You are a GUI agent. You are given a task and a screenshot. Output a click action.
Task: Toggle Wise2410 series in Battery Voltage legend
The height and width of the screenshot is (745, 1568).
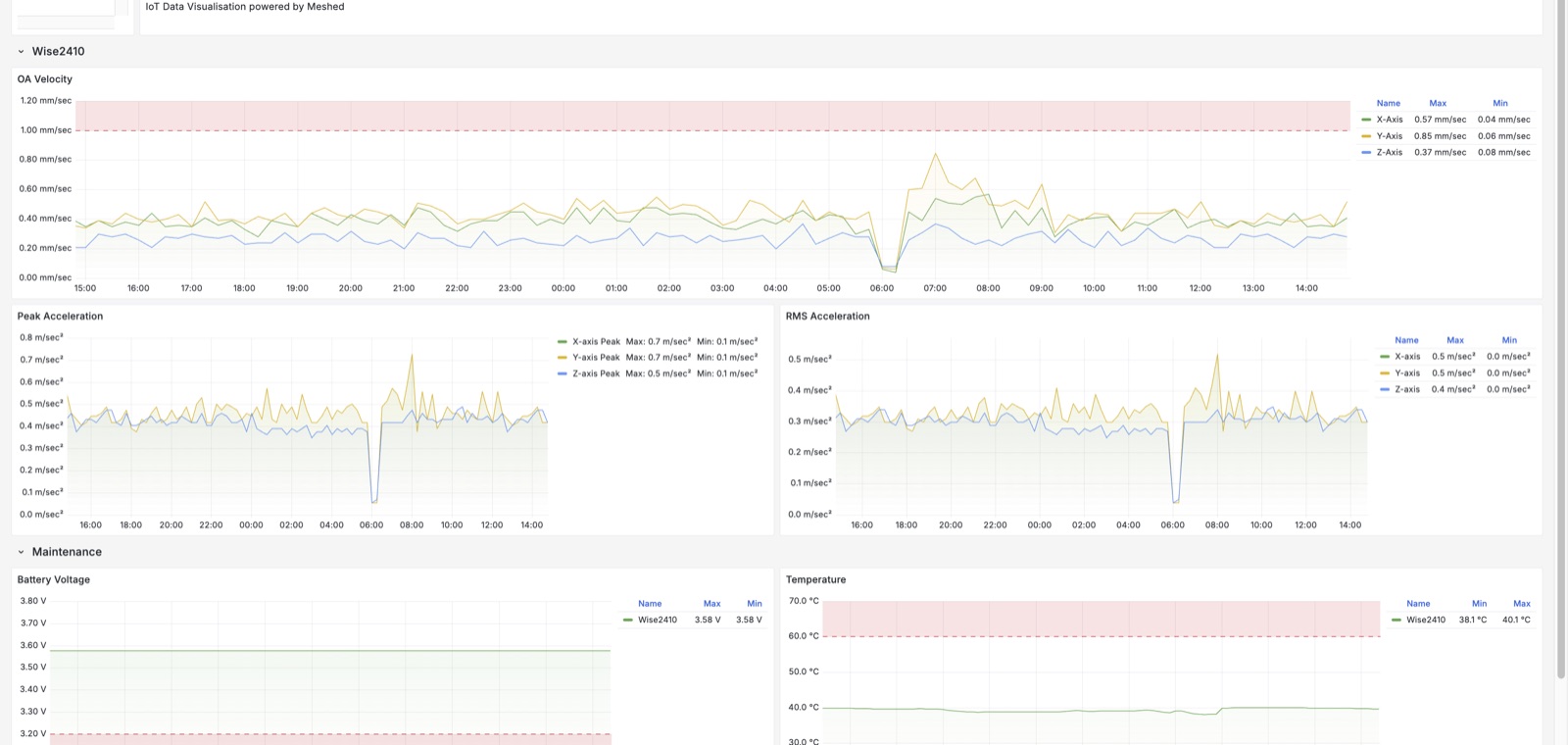point(658,621)
